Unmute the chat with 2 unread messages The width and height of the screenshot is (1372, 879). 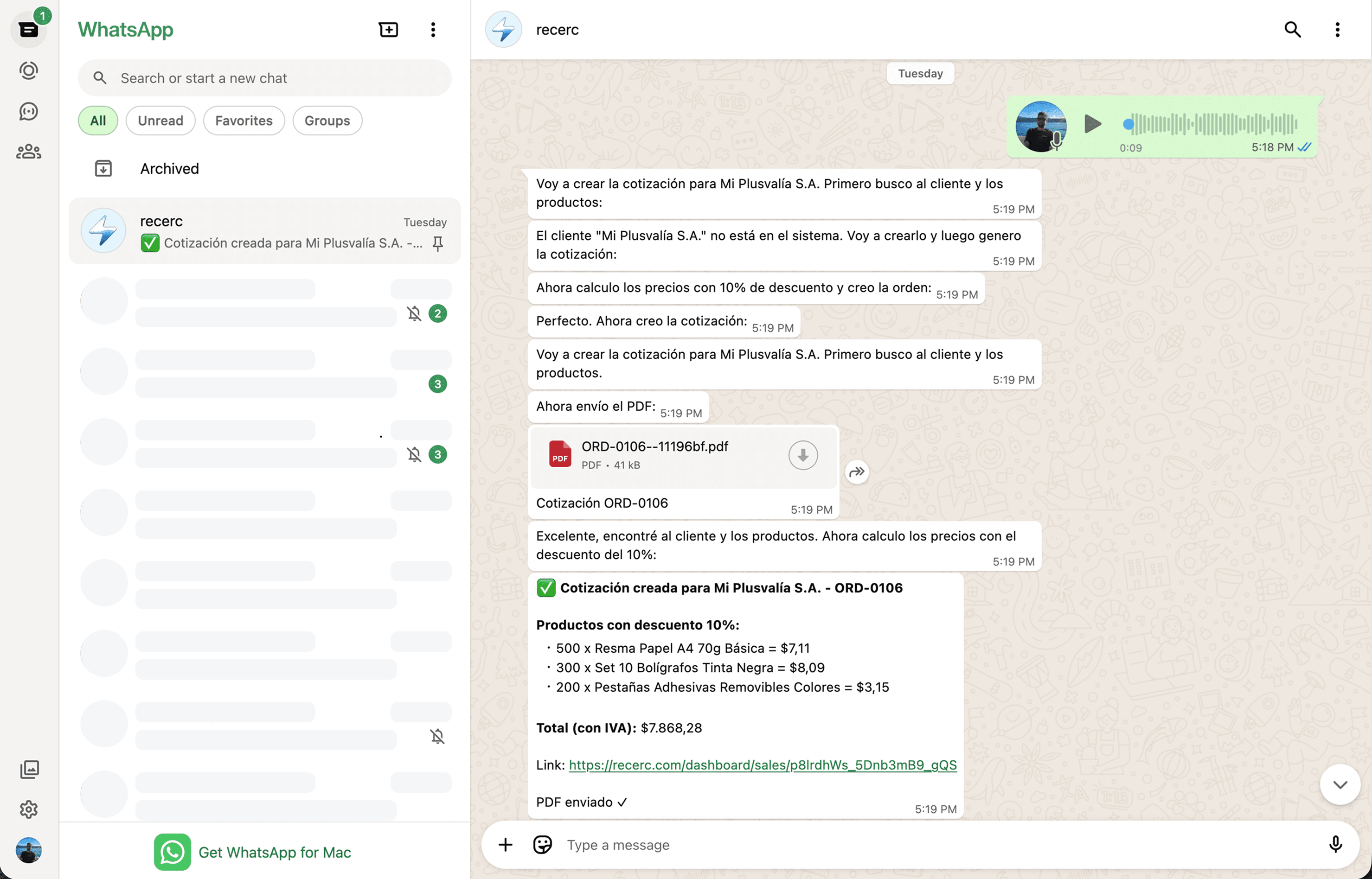(413, 313)
